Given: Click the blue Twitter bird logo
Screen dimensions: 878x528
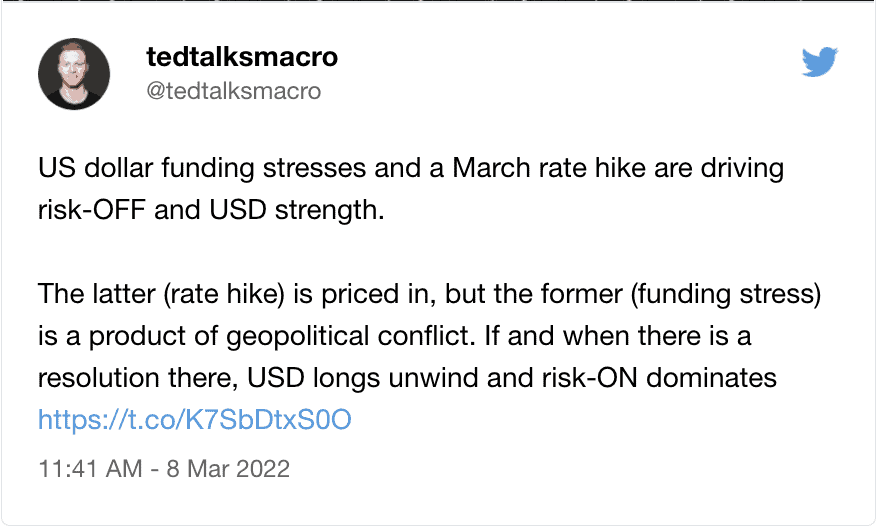Looking at the screenshot, I should click(820, 62).
